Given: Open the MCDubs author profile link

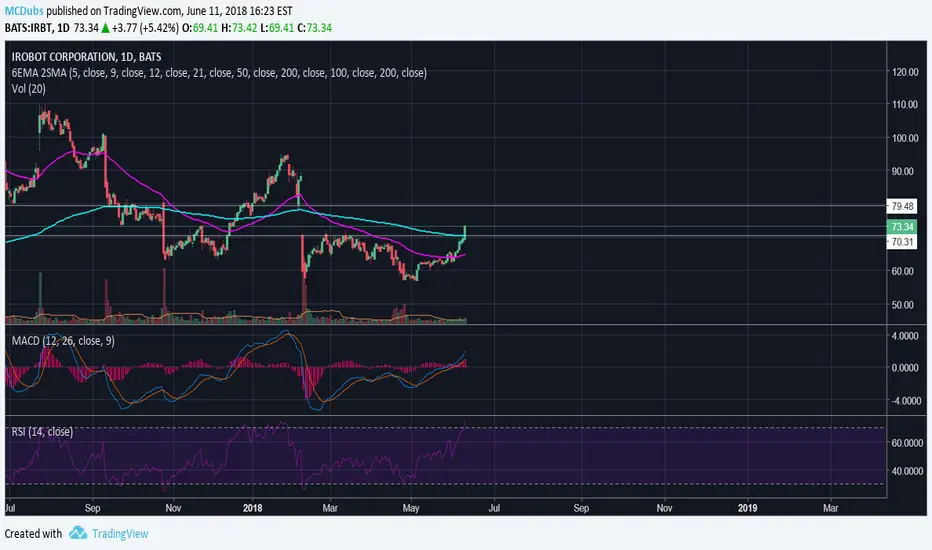Looking at the screenshot, I should pos(24,11).
